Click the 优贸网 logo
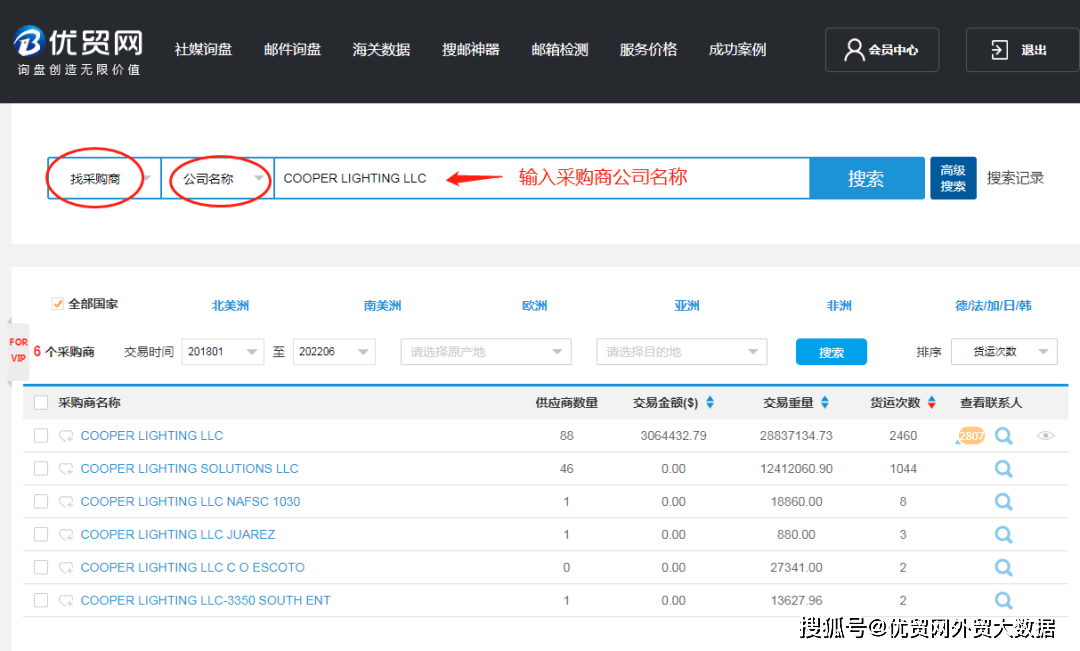The height and width of the screenshot is (651, 1080). point(77,44)
